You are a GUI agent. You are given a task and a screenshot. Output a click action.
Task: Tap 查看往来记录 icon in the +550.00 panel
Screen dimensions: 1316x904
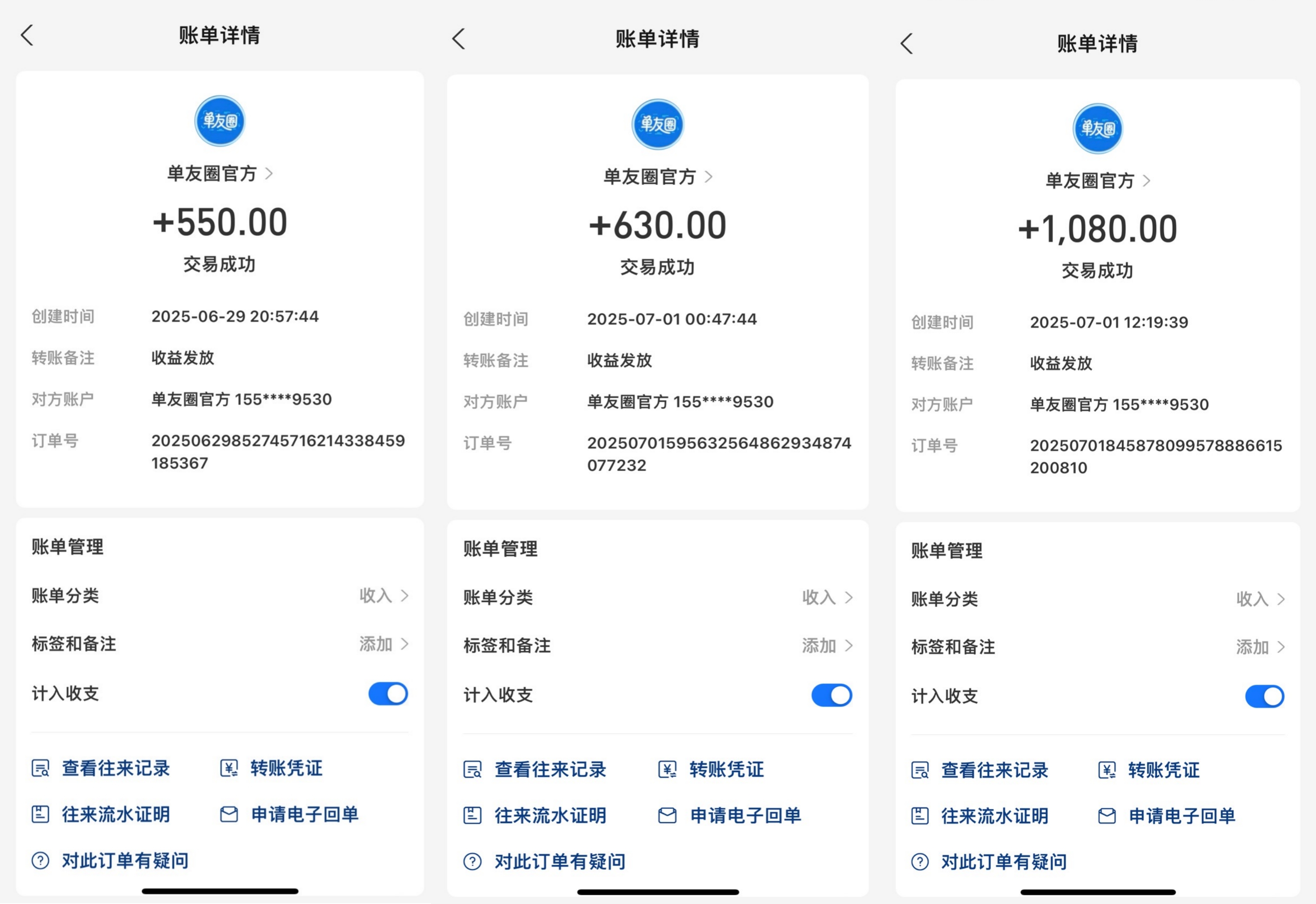pyautogui.click(x=40, y=769)
